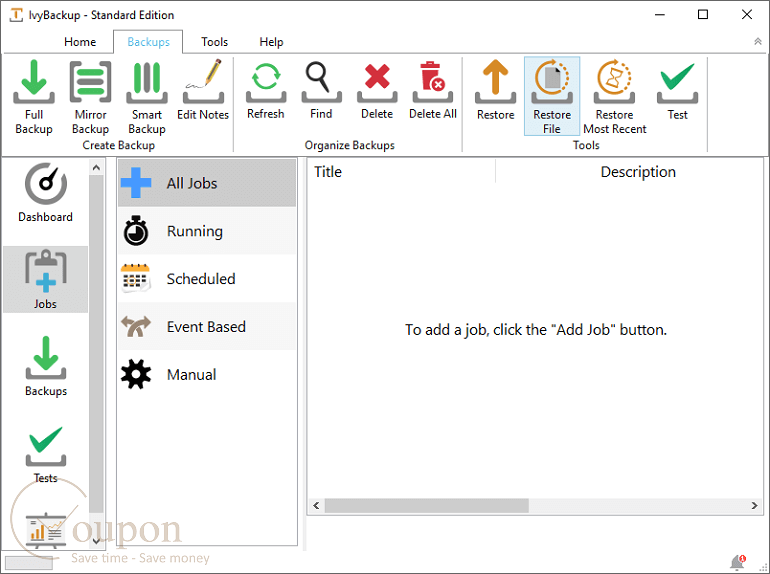Select the Restore File tool
The height and width of the screenshot is (574, 770).
click(552, 96)
